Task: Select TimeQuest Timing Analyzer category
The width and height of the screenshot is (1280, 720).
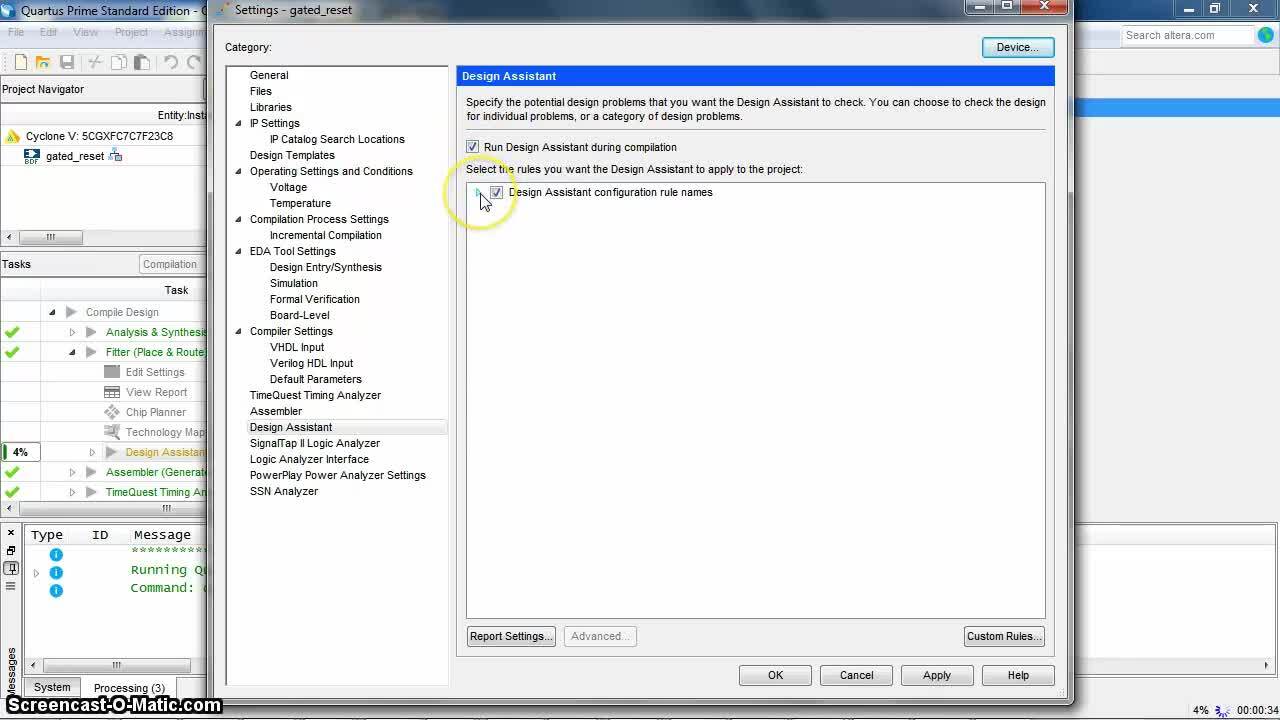Action: (315, 395)
